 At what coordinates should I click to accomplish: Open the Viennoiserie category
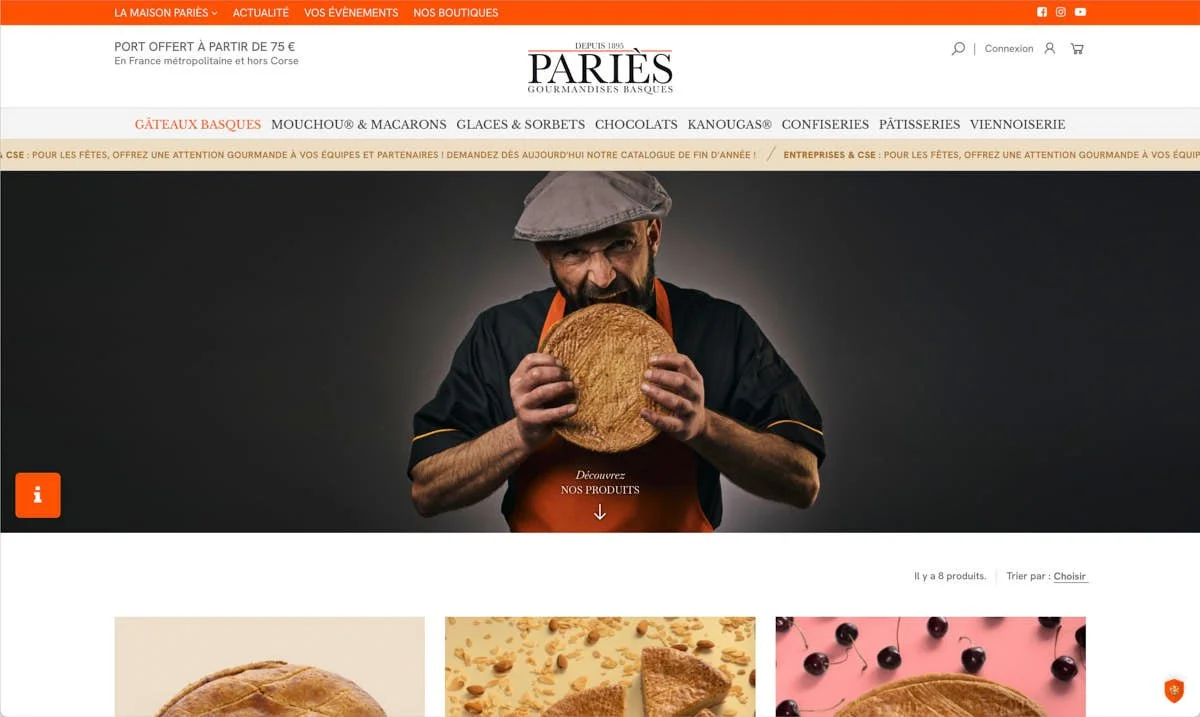tap(1017, 124)
